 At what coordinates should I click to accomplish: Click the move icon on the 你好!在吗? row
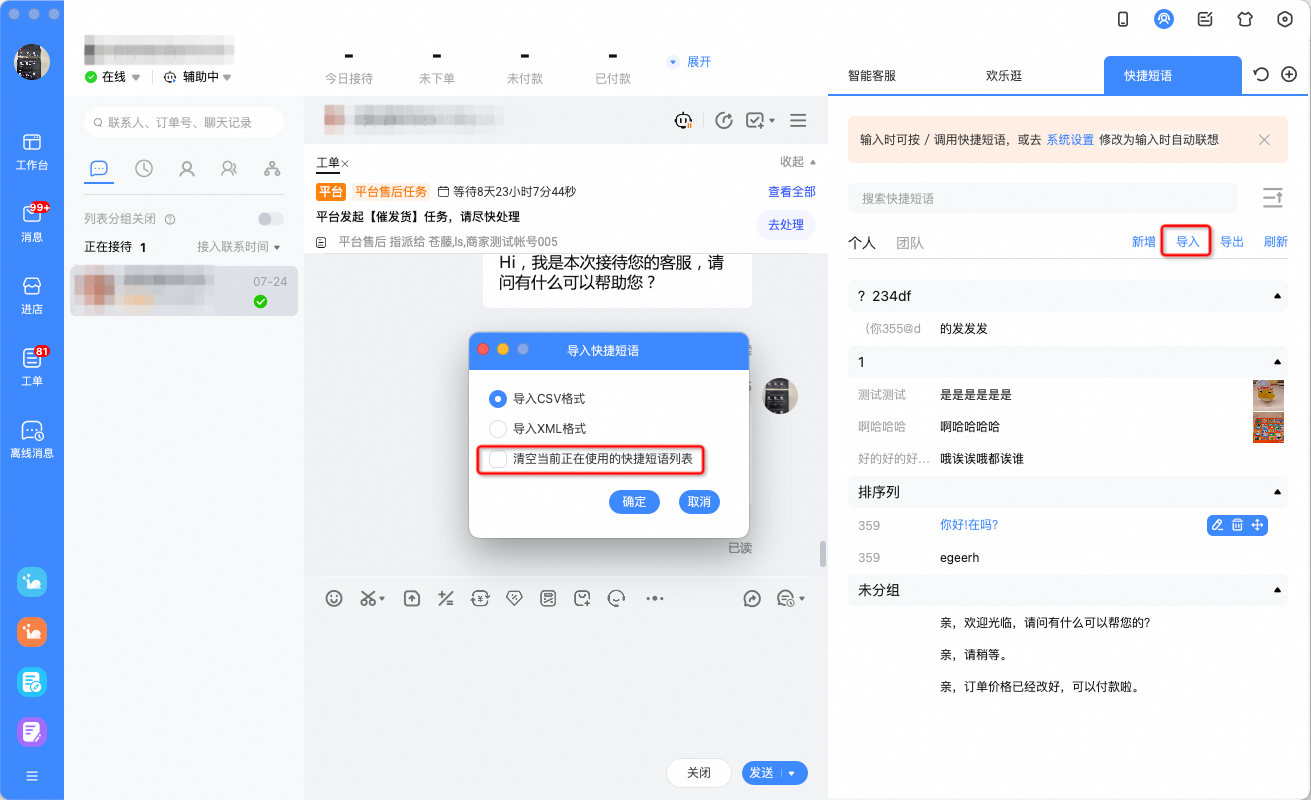(x=1258, y=525)
